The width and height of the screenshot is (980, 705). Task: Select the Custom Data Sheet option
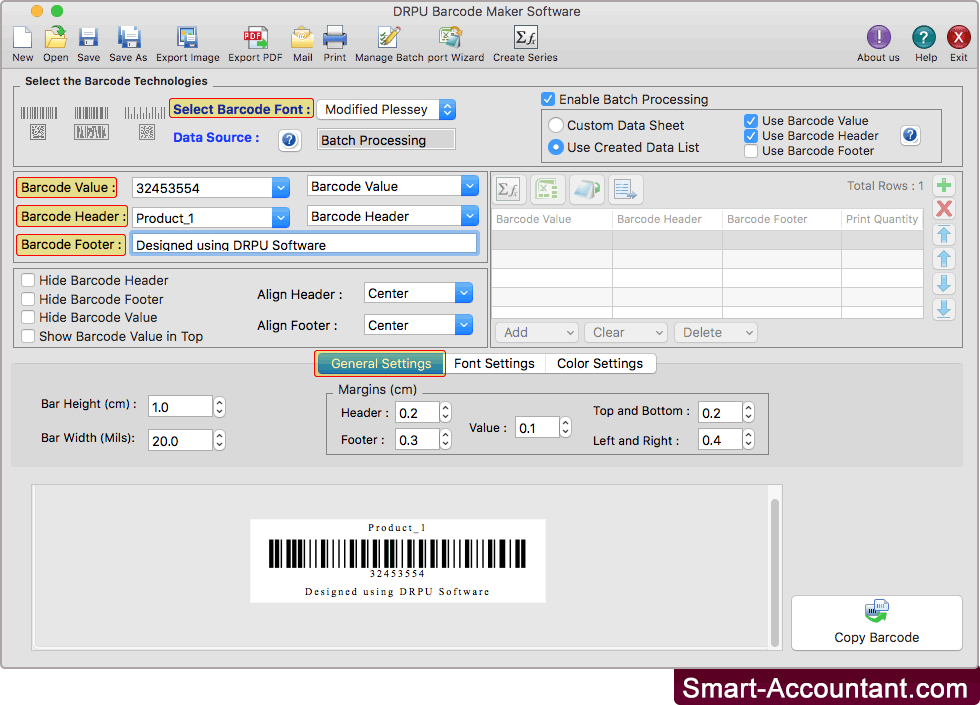[x=556, y=125]
